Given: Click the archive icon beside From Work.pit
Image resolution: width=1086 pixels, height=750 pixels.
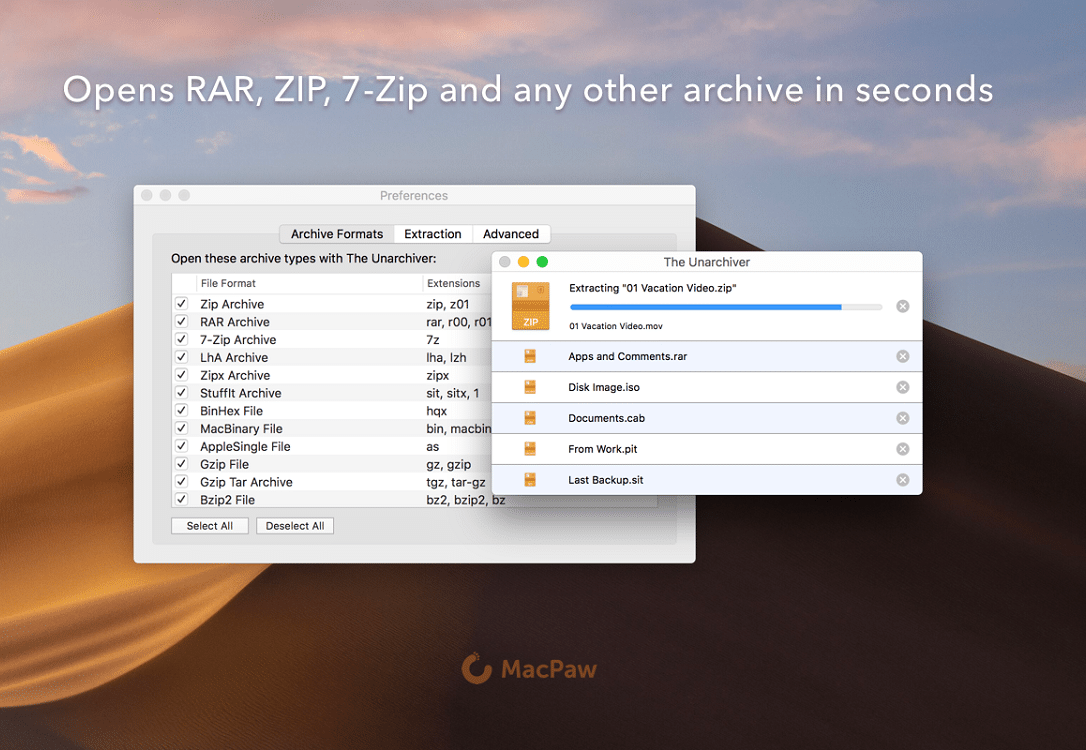Looking at the screenshot, I should pos(529,449).
